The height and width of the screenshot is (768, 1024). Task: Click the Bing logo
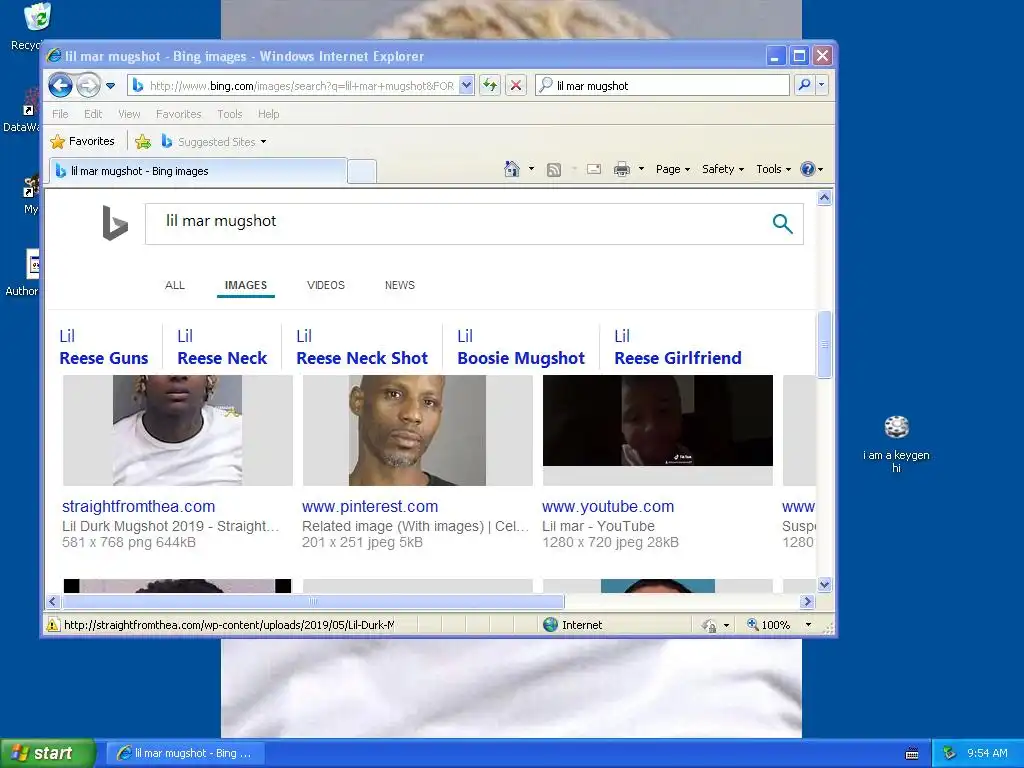click(115, 223)
